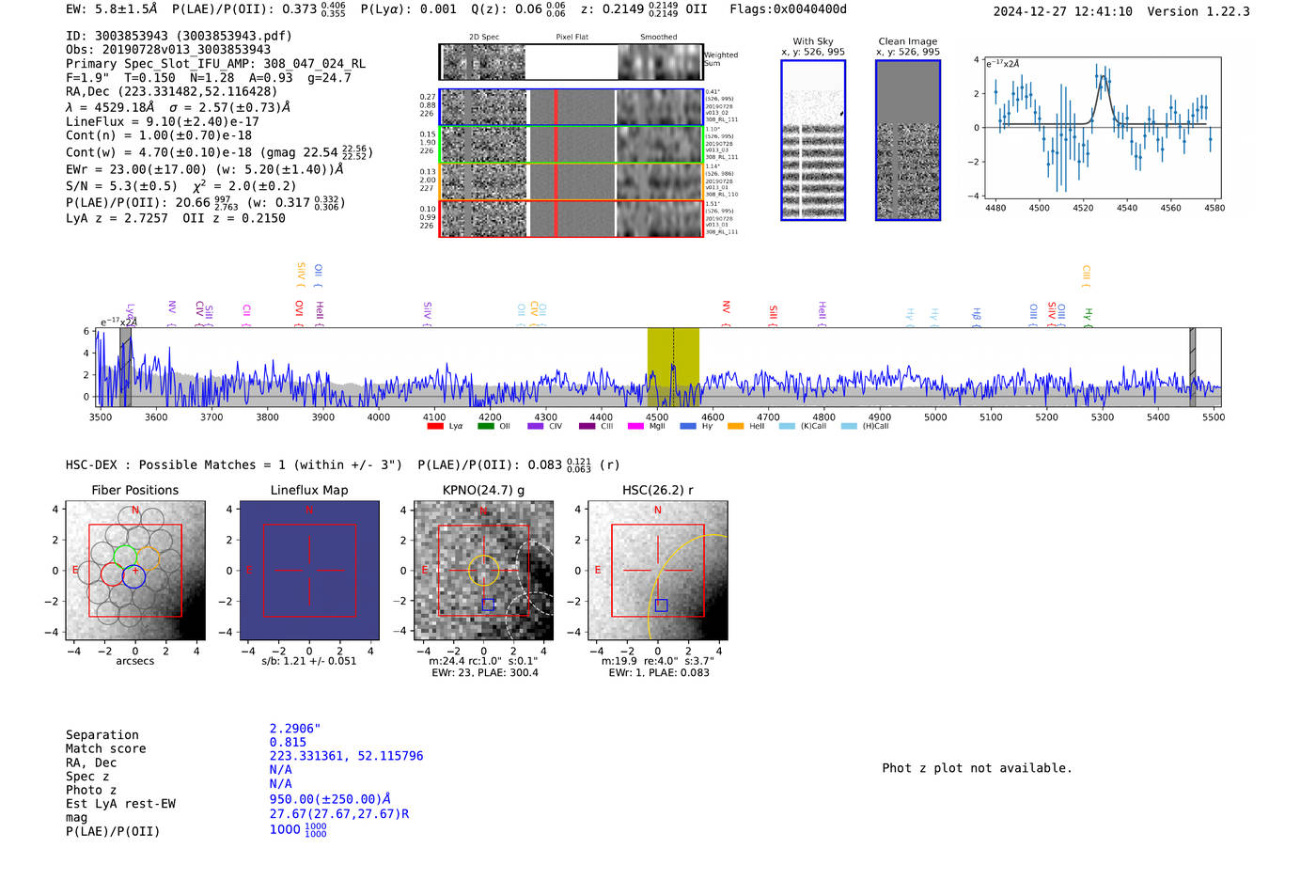Click the EWr: 1. PLAE: 0.083 caption
This screenshot has height=896, width=1316.
pos(659,673)
